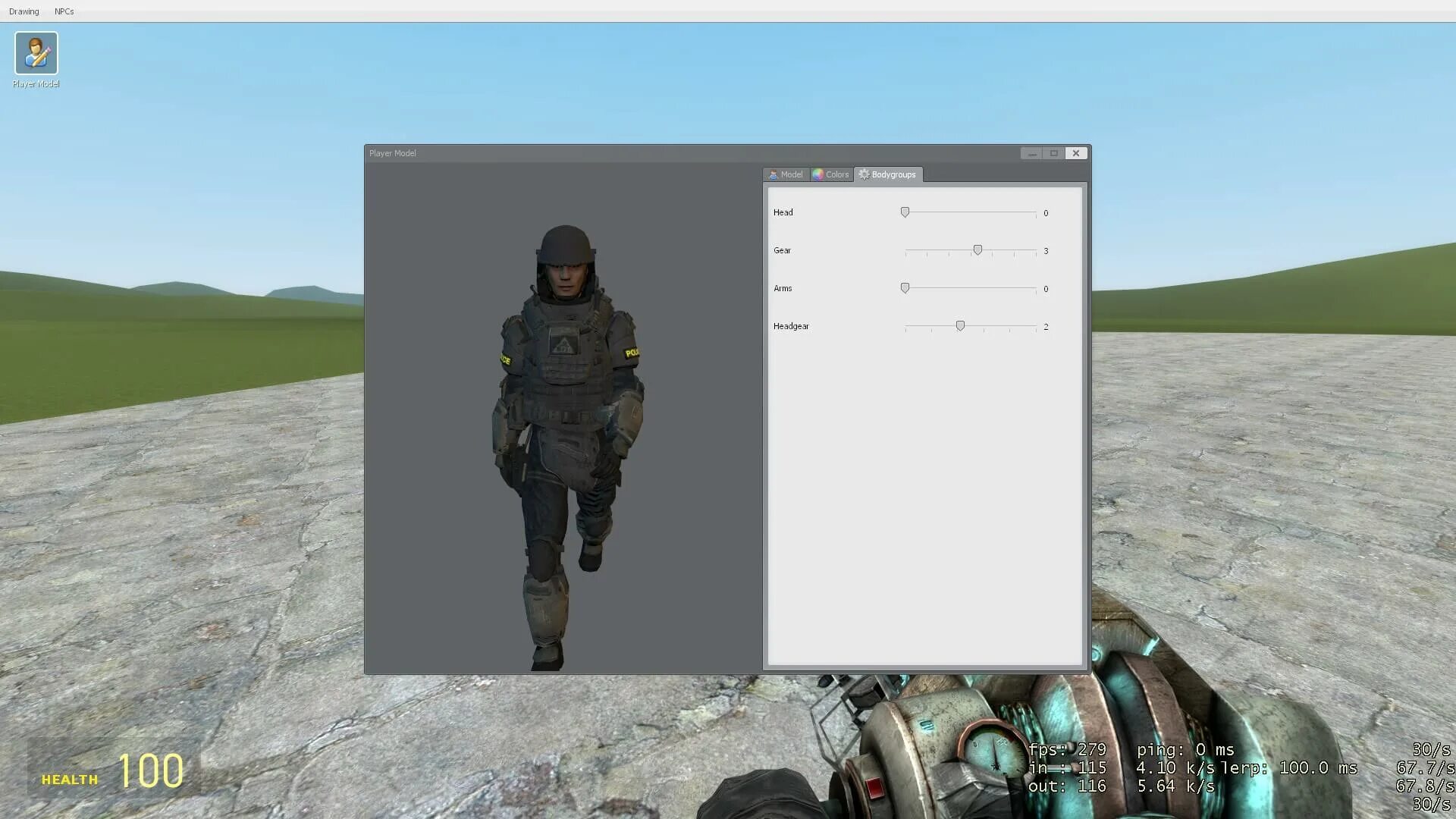
Task: Click the Arms value number field
Action: [1046, 289]
